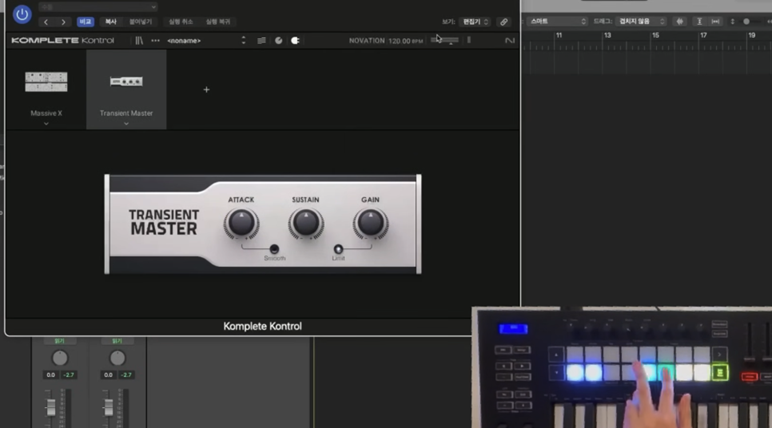Click the Sustain knob
The image size is (772, 428).
coord(306,223)
